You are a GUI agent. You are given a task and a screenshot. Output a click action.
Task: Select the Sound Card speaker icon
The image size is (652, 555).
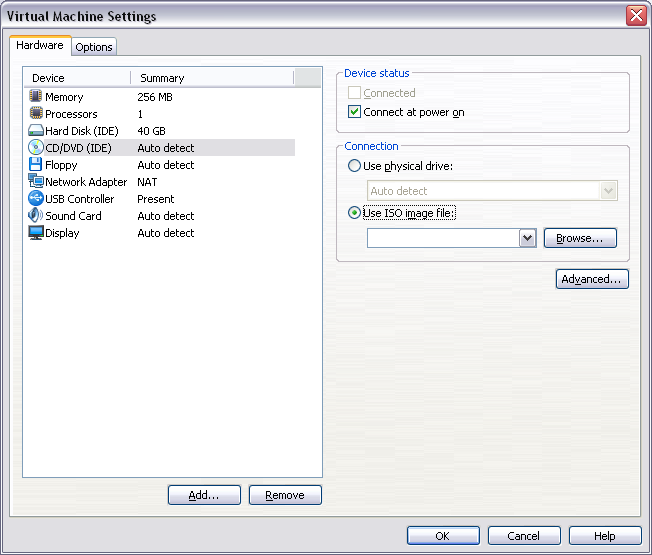click(35, 215)
